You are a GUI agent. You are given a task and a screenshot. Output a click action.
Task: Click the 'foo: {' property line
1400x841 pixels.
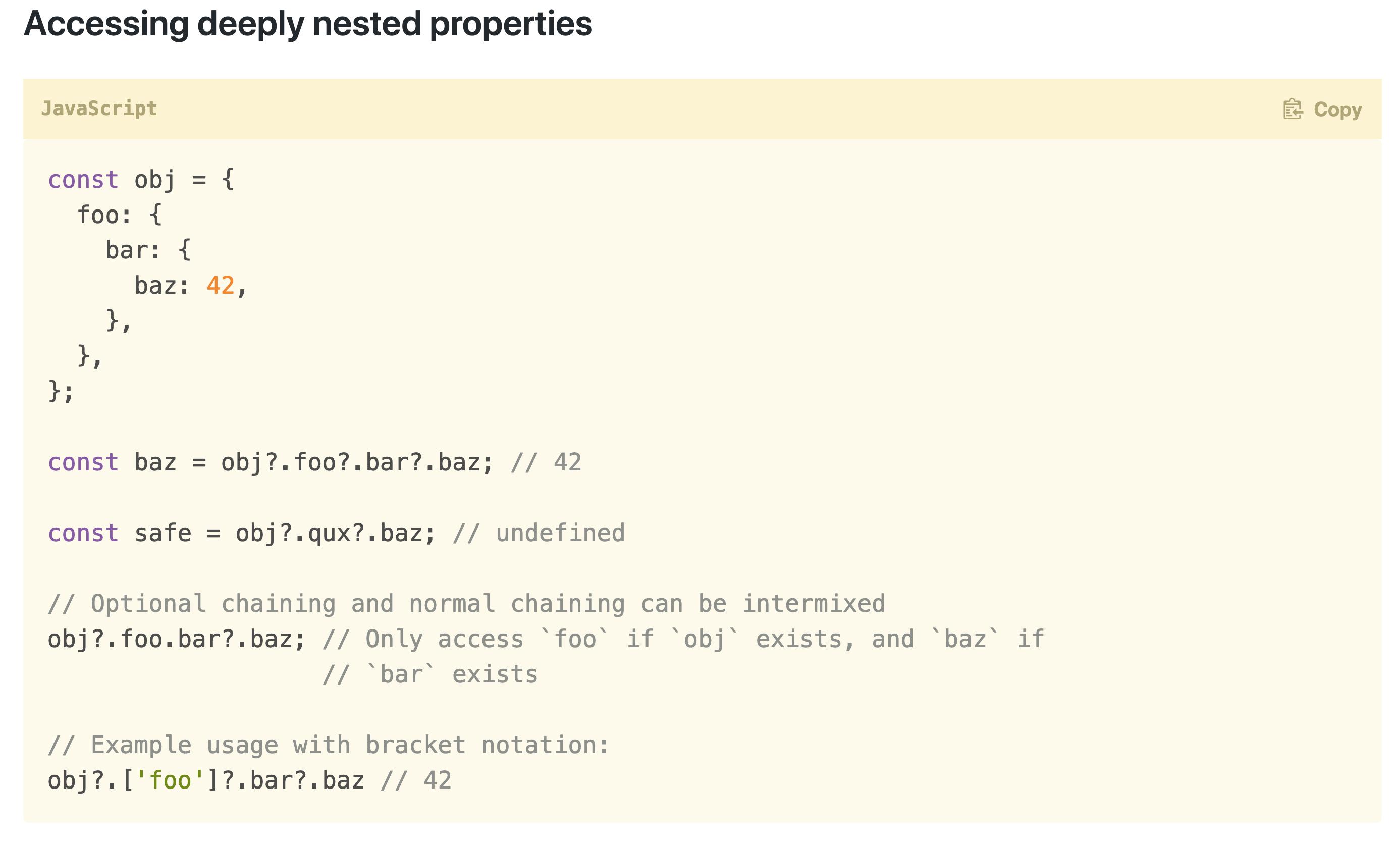point(120,216)
